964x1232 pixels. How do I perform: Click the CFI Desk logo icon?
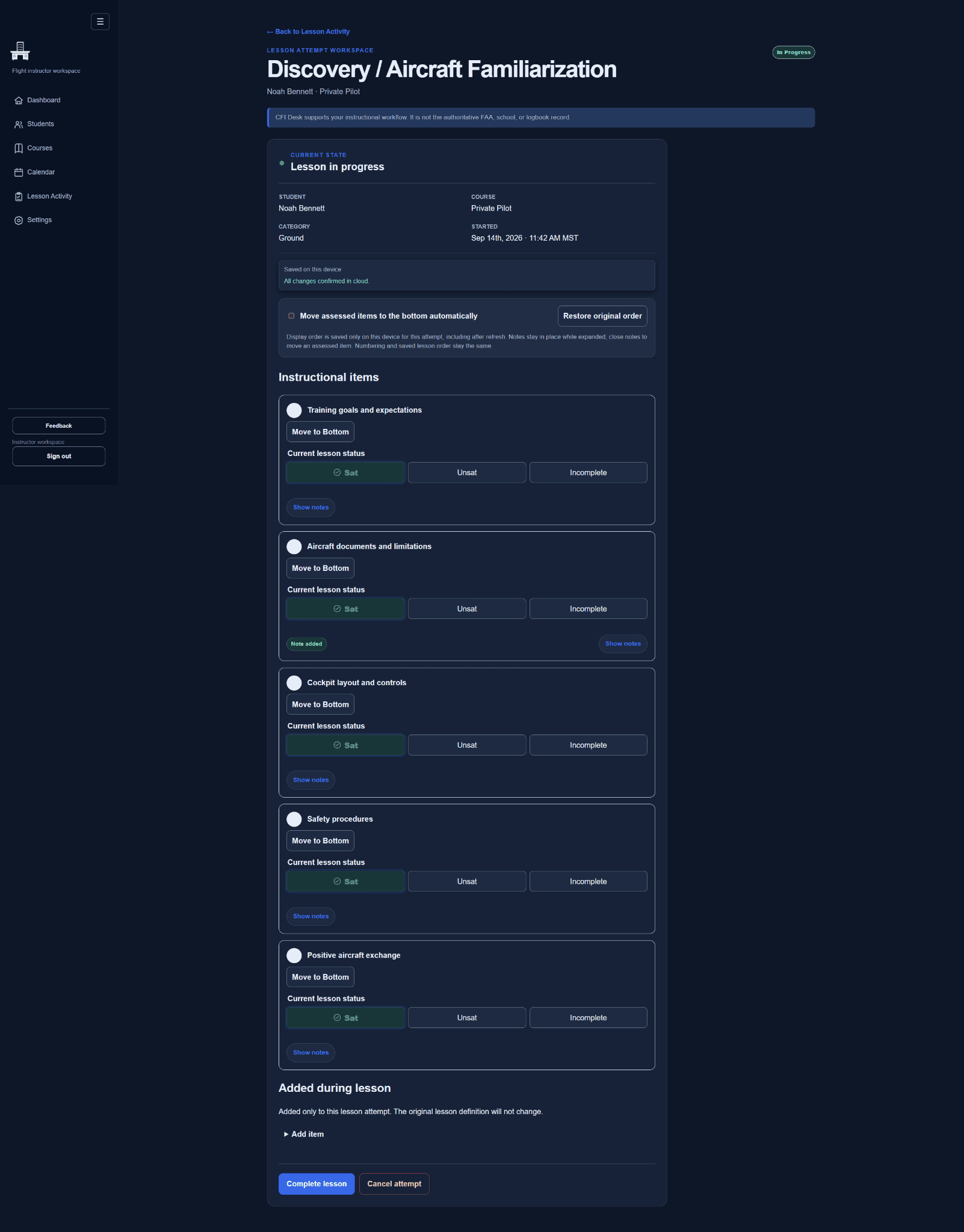click(x=20, y=51)
